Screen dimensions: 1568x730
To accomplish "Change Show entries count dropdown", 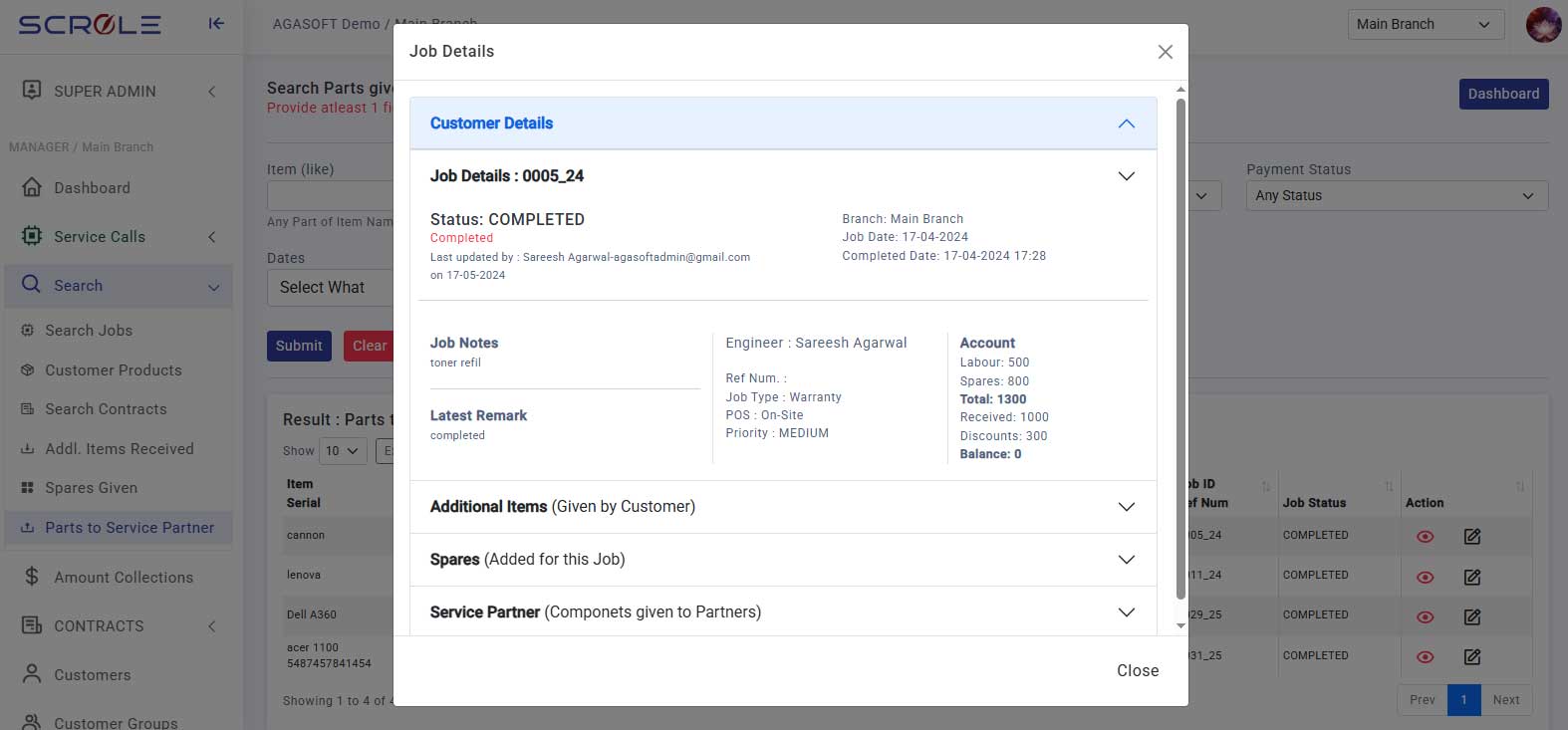I will 342,451.
